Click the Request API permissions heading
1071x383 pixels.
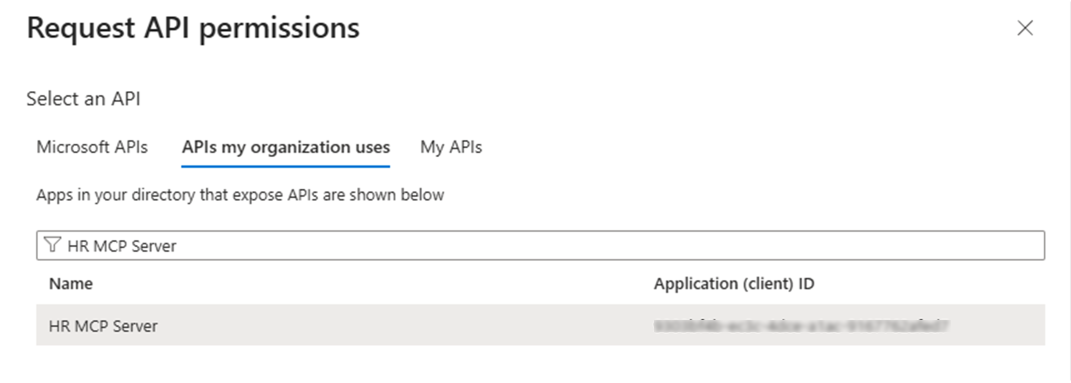pos(193,29)
